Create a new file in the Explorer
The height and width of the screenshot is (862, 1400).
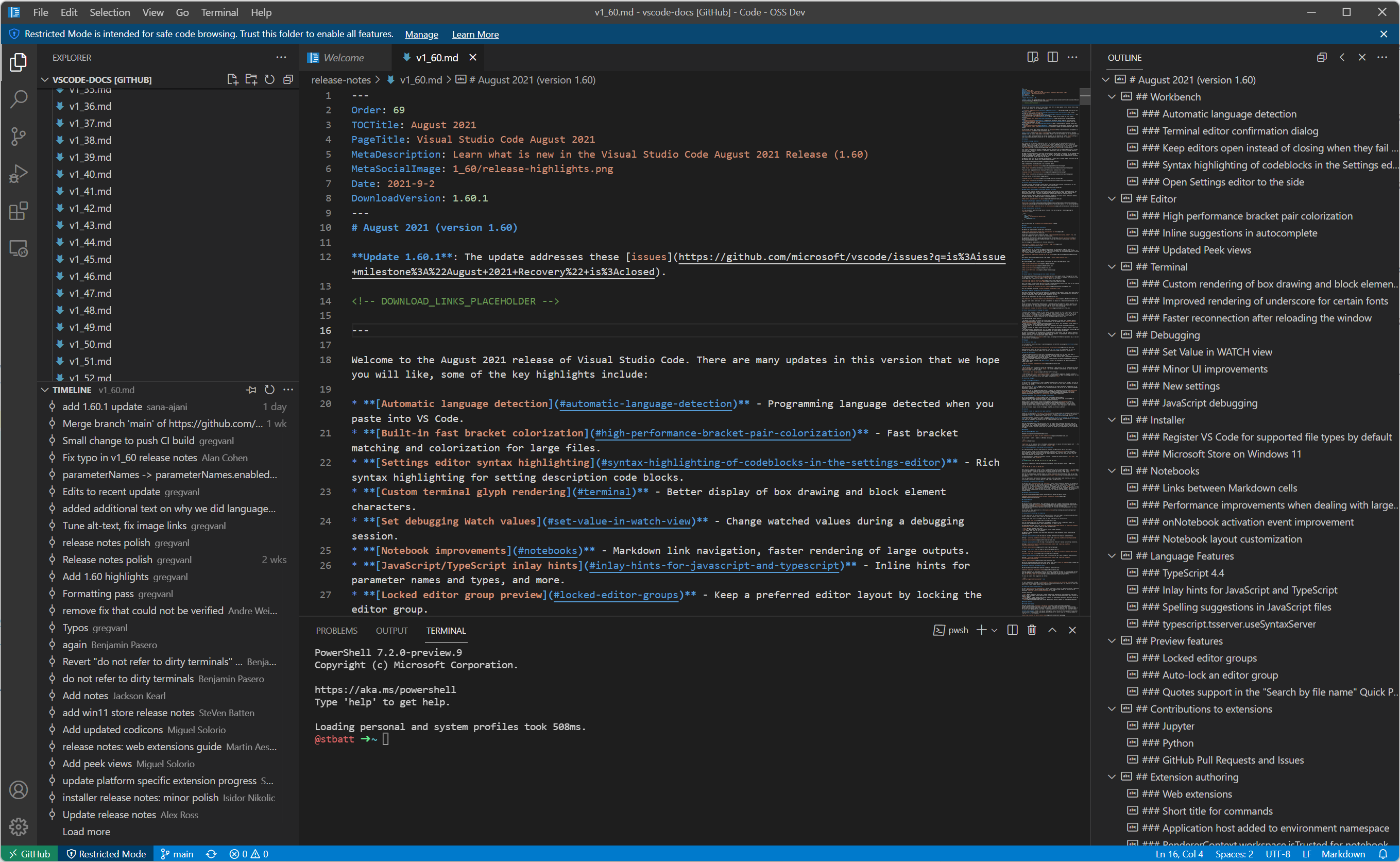(x=232, y=79)
